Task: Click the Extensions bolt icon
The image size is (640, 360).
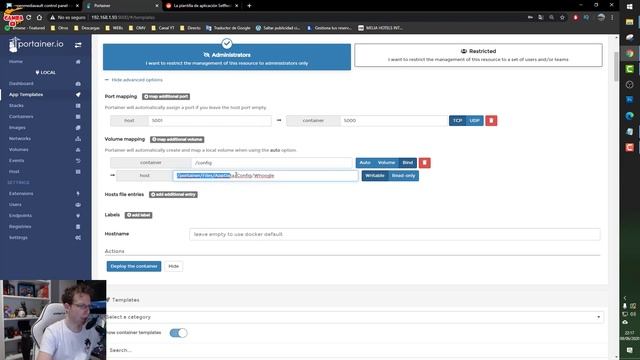Action: 78,193
